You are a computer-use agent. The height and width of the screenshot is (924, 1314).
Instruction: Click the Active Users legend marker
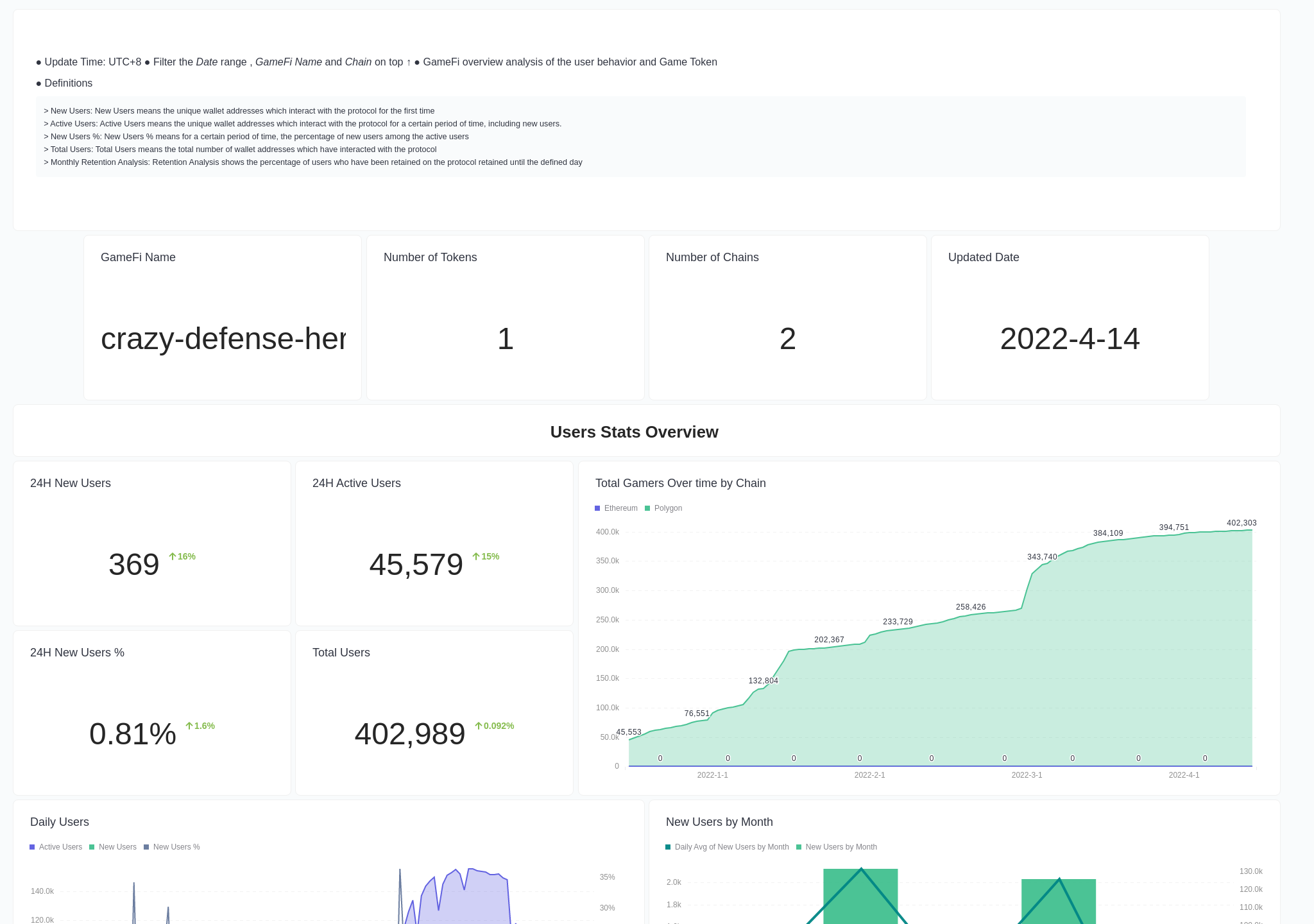[31, 847]
